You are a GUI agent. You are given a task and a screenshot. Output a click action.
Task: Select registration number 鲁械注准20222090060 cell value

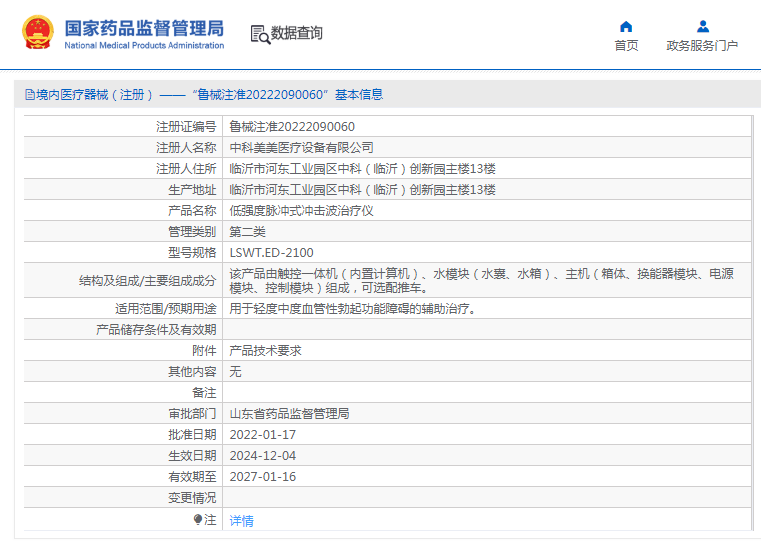(x=292, y=127)
